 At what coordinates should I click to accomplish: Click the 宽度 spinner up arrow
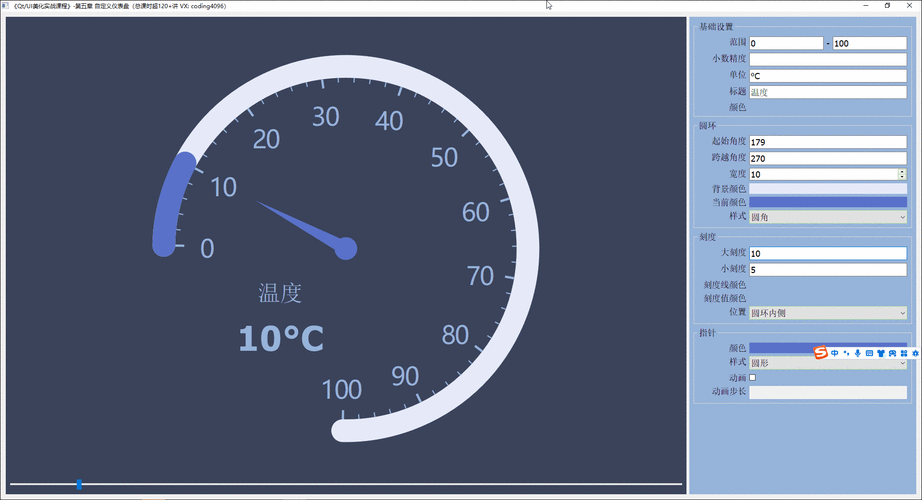click(902, 171)
